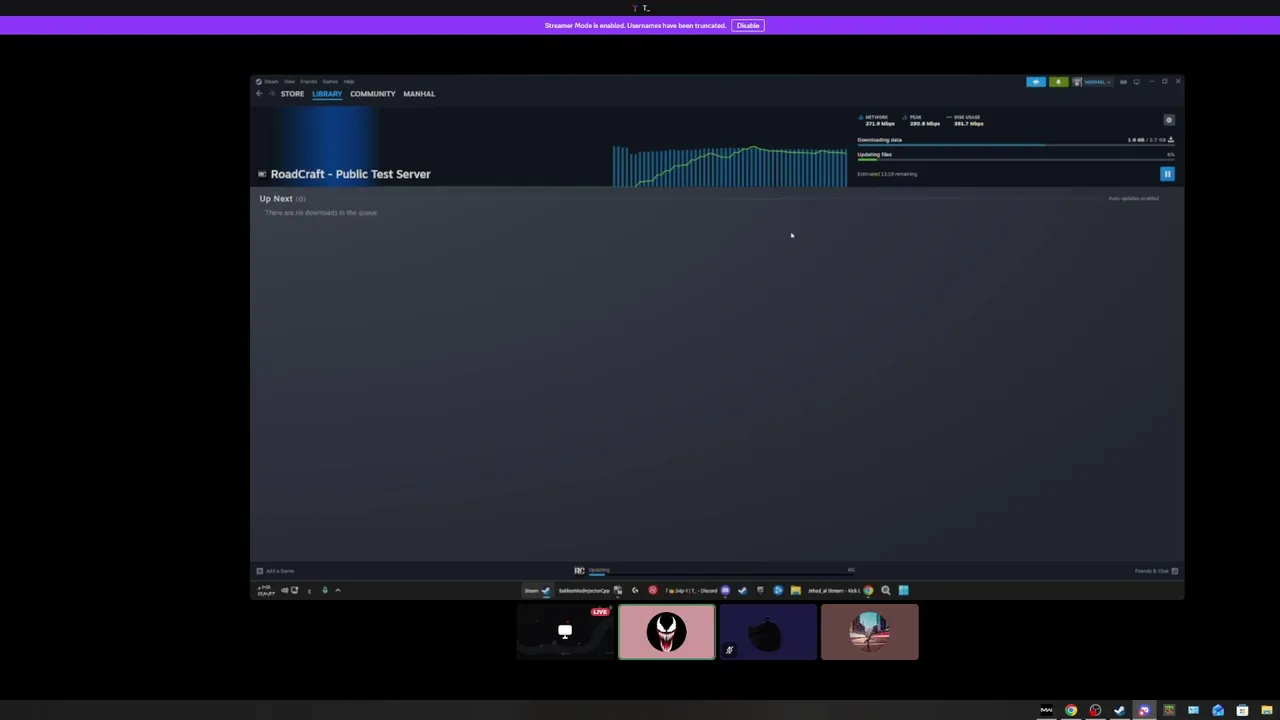Click Auto-updates enabled label
1280x720 pixels.
tap(1133, 198)
